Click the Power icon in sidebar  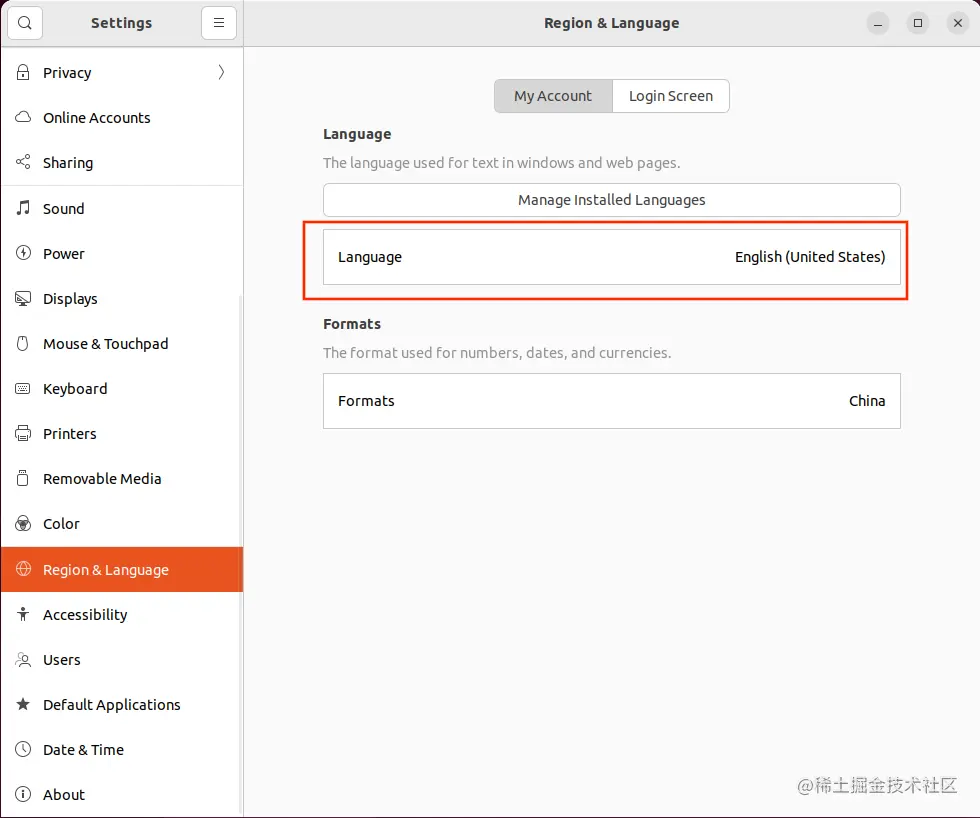point(23,253)
